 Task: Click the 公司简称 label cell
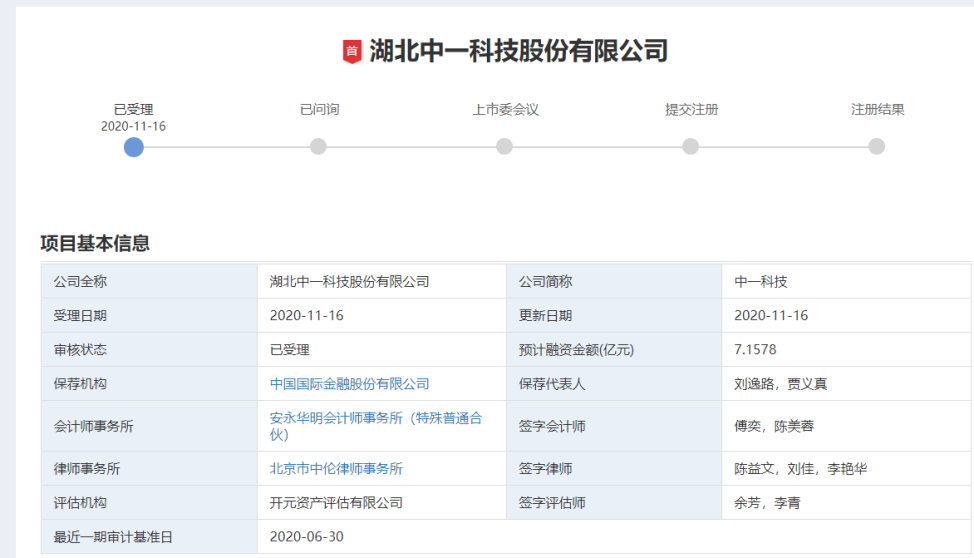[614, 281]
